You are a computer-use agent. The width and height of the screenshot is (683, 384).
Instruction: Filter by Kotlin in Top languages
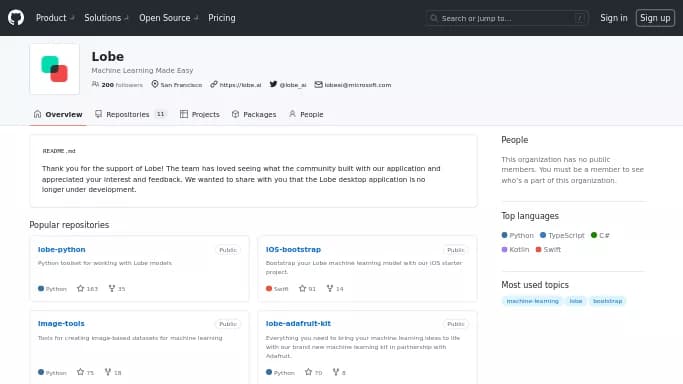pyautogui.click(x=515, y=249)
